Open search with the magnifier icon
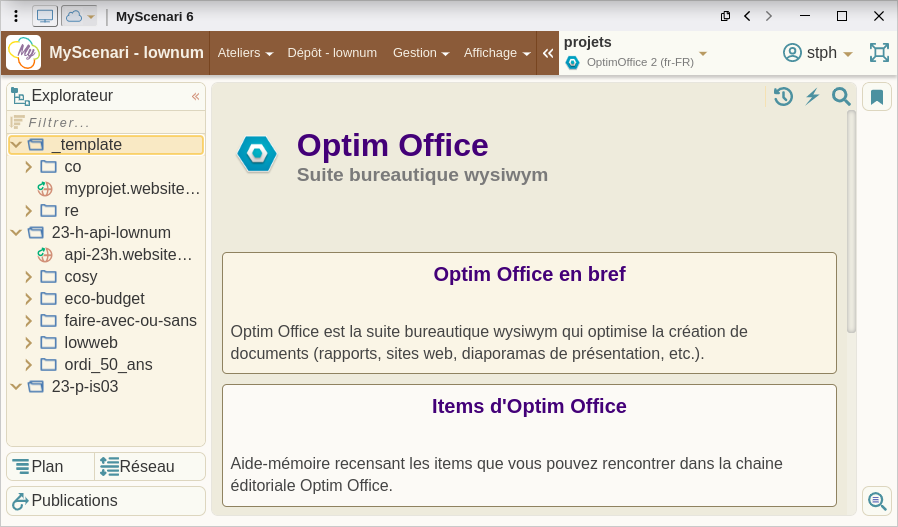Image resolution: width=898 pixels, height=527 pixels. click(x=841, y=96)
